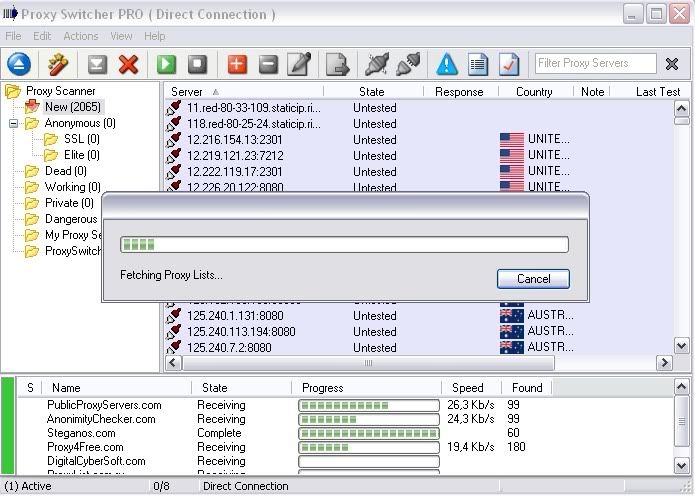Remove a proxy with the gray minus icon
695x496 pixels.
pos(268,64)
